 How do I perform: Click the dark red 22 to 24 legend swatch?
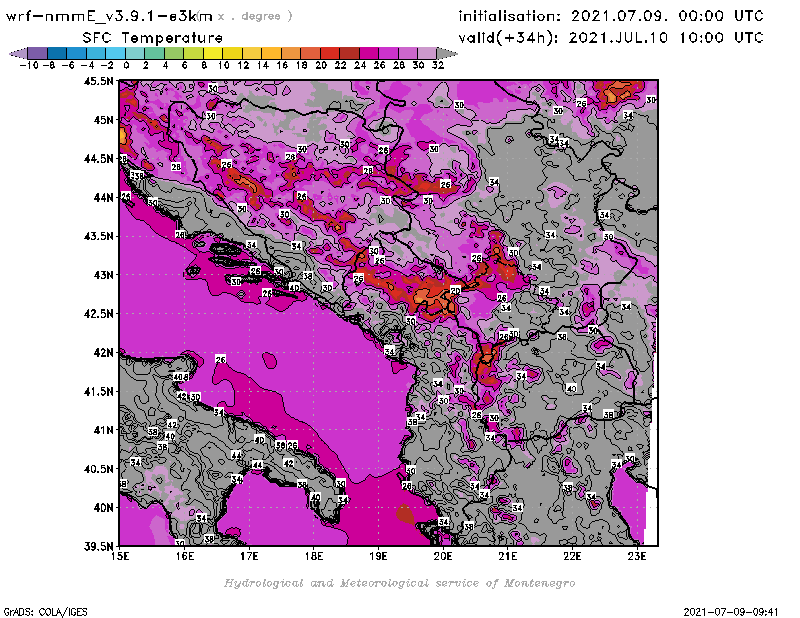(349, 53)
